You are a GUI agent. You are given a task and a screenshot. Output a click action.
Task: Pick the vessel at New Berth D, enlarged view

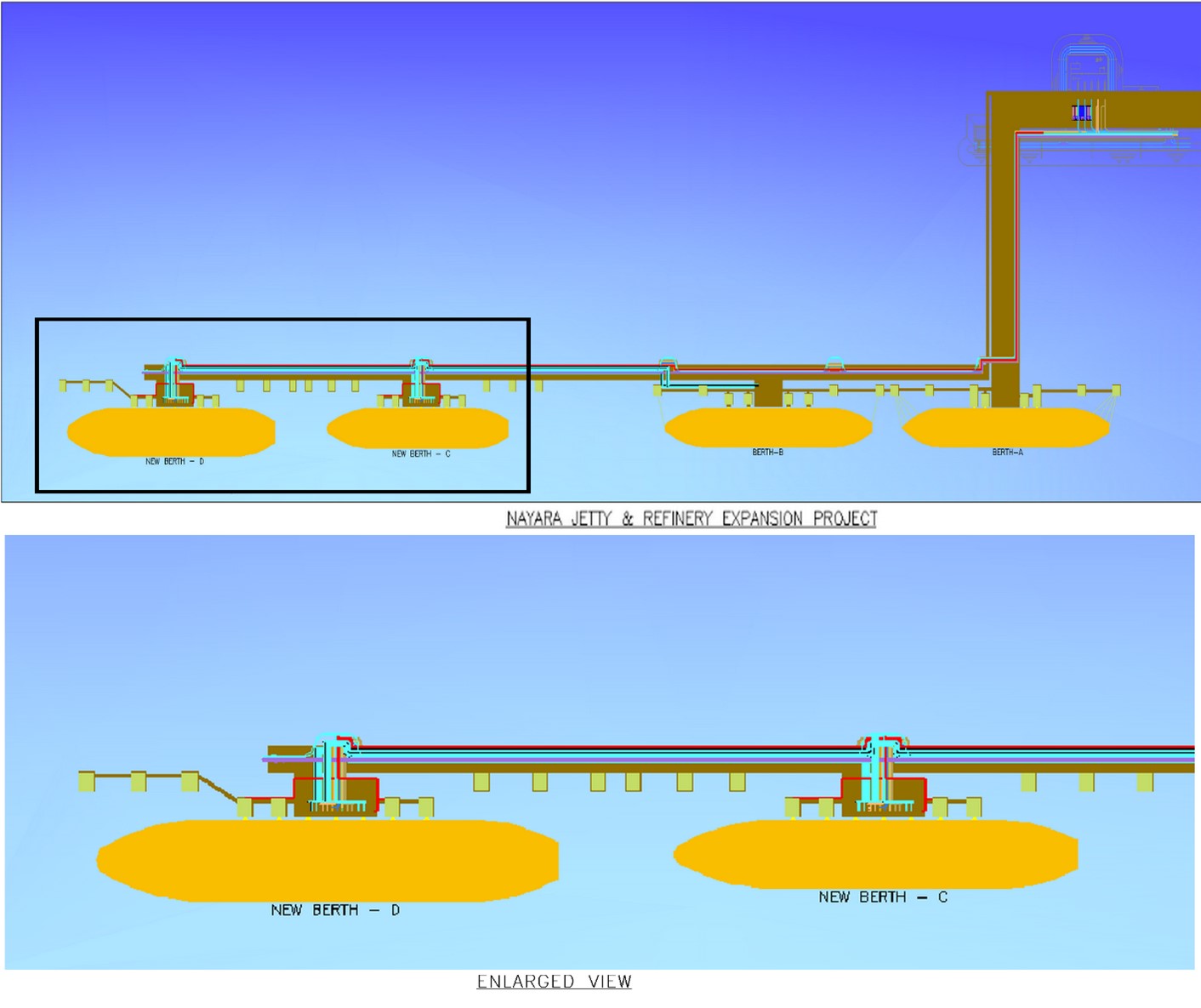pos(327,859)
